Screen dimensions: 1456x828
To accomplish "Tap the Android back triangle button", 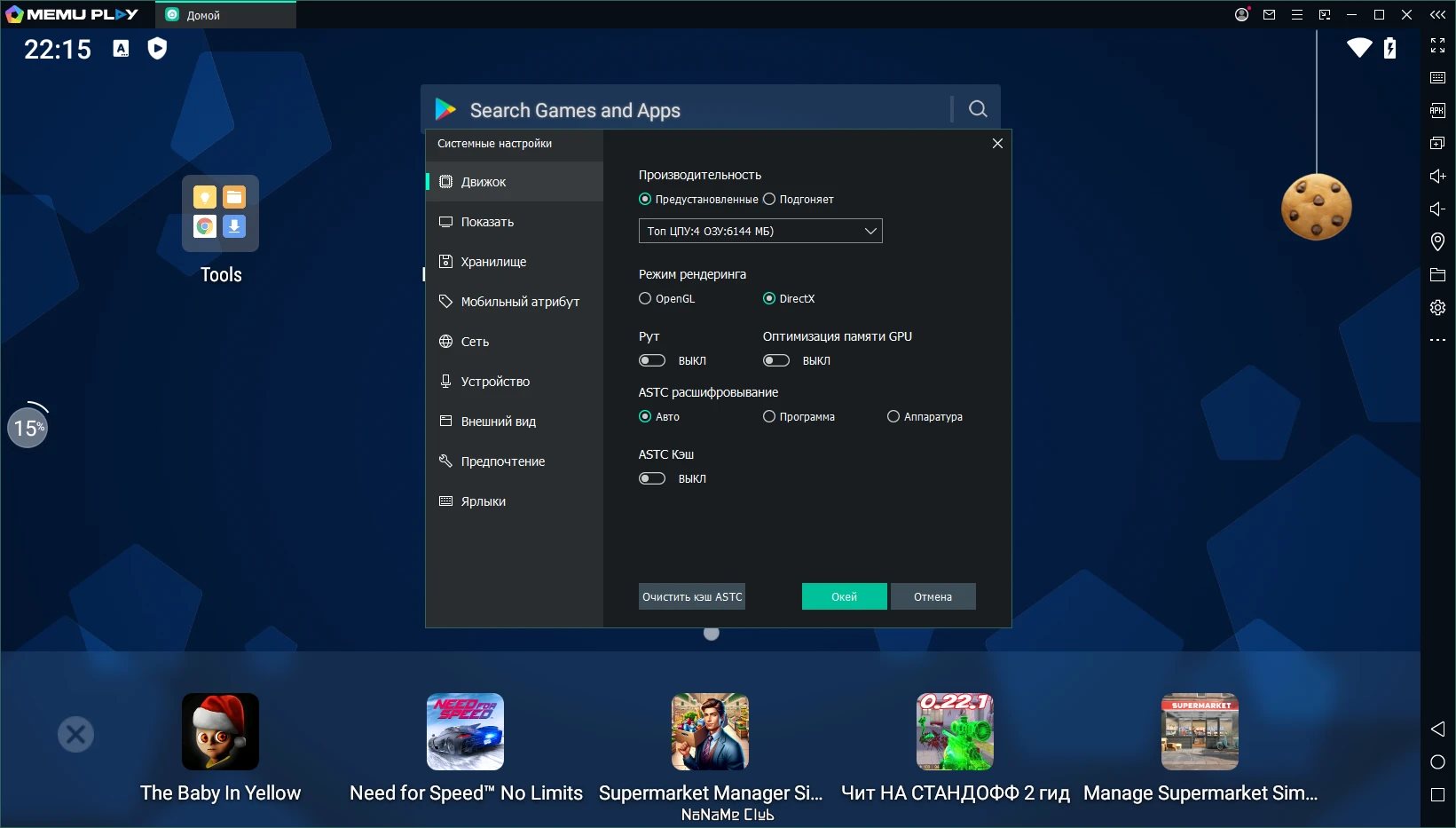I will (1437, 729).
